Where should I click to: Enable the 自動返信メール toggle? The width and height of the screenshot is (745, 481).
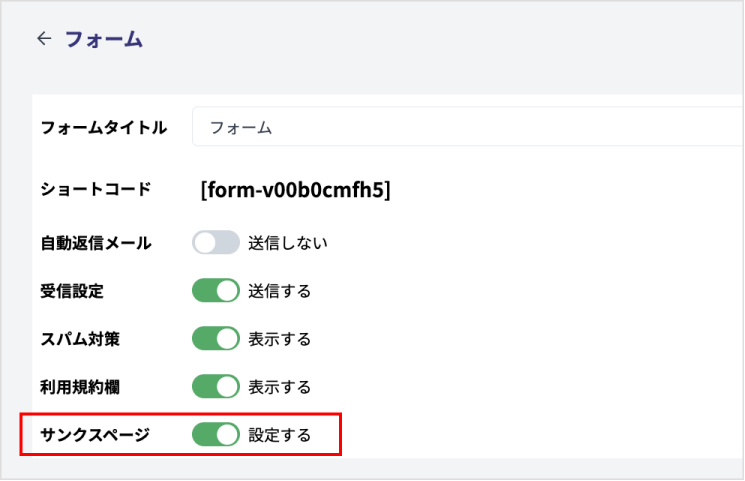point(216,242)
